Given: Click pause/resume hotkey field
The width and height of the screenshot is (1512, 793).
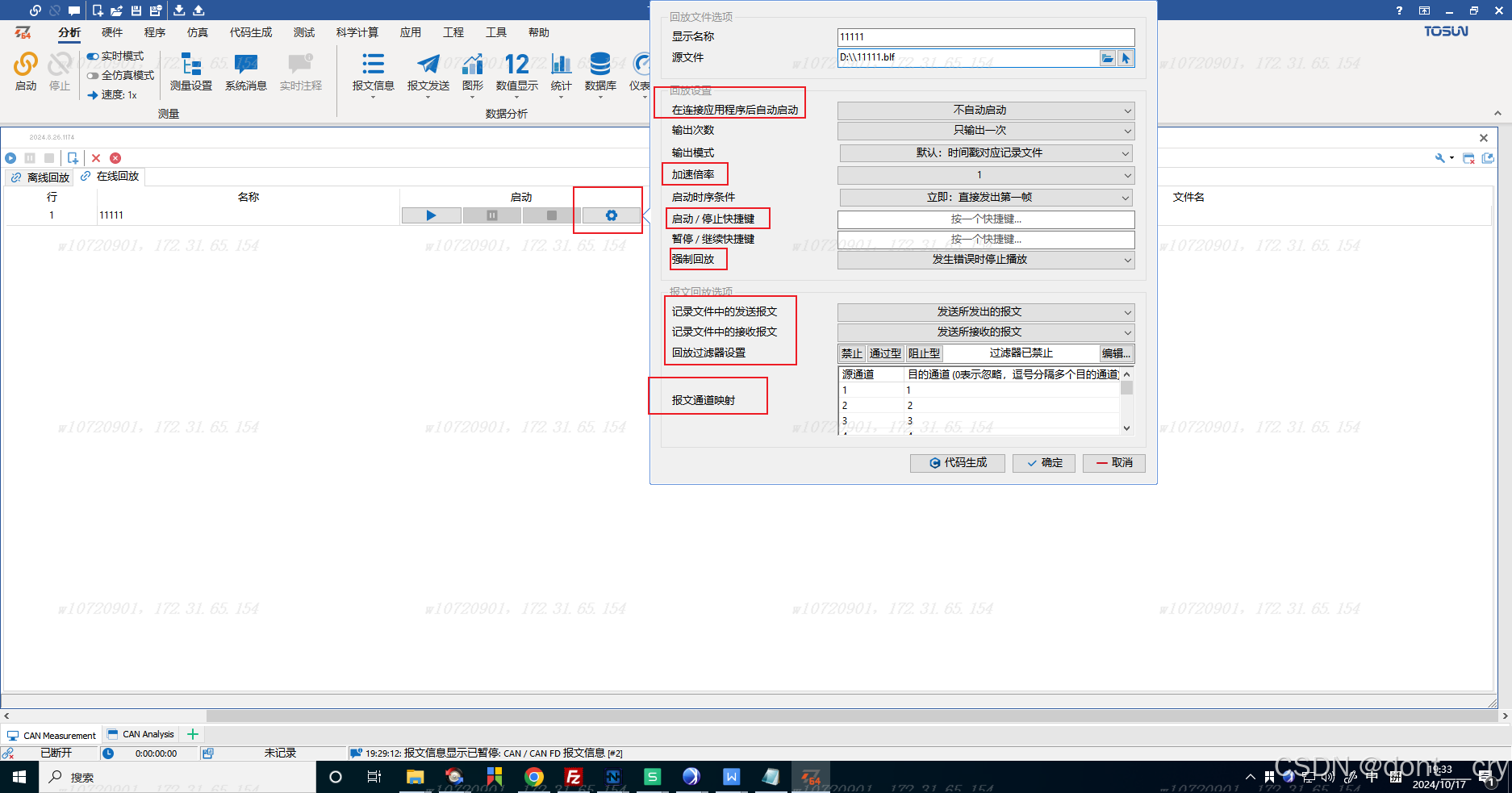Looking at the screenshot, I should tap(986, 240).
